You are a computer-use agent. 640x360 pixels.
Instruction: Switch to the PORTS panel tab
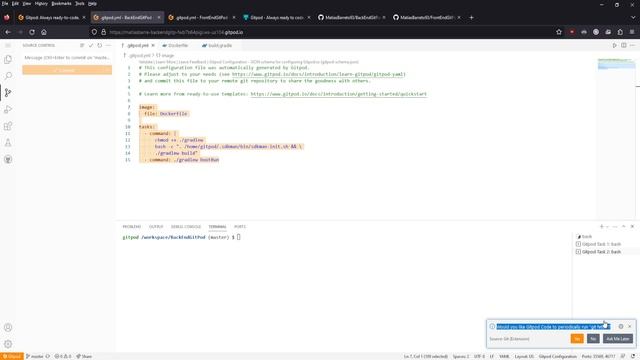(x=240, y=227)
